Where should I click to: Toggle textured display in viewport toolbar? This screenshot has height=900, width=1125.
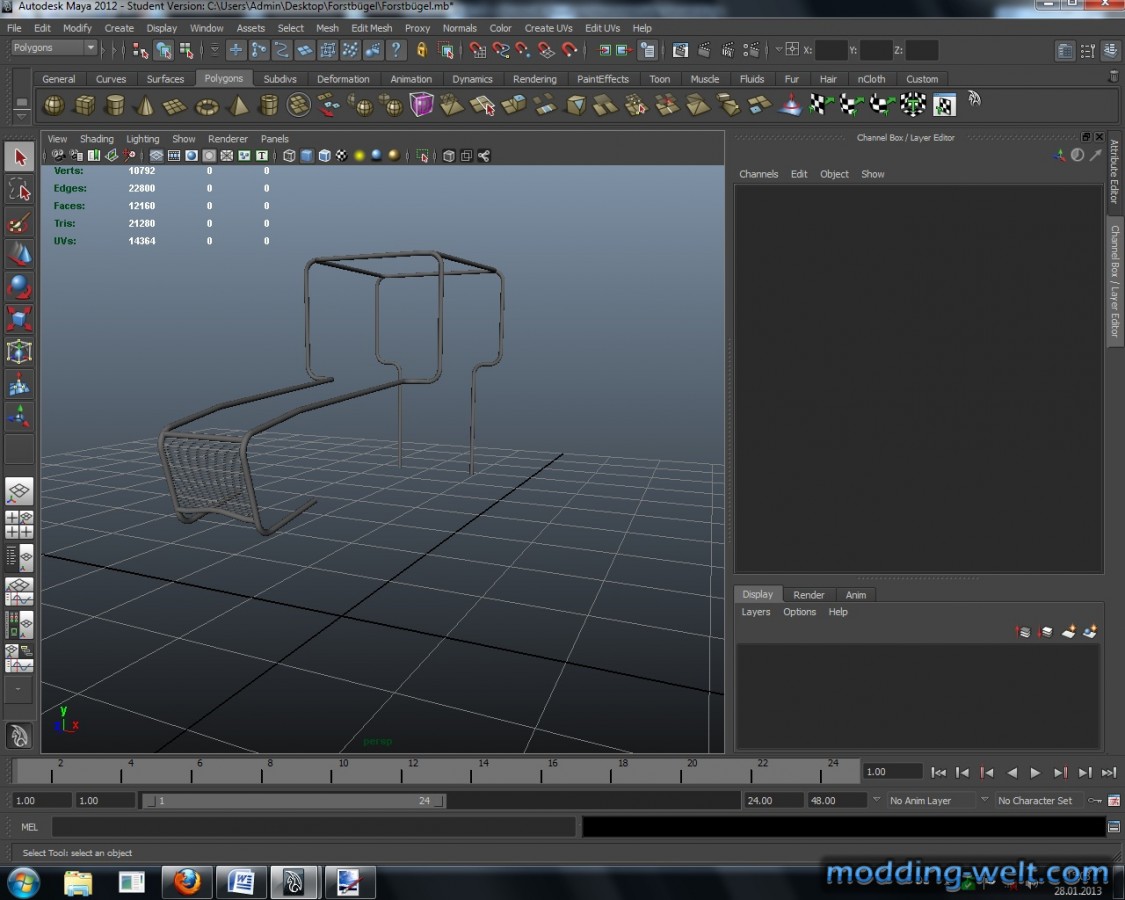point(342,156)
